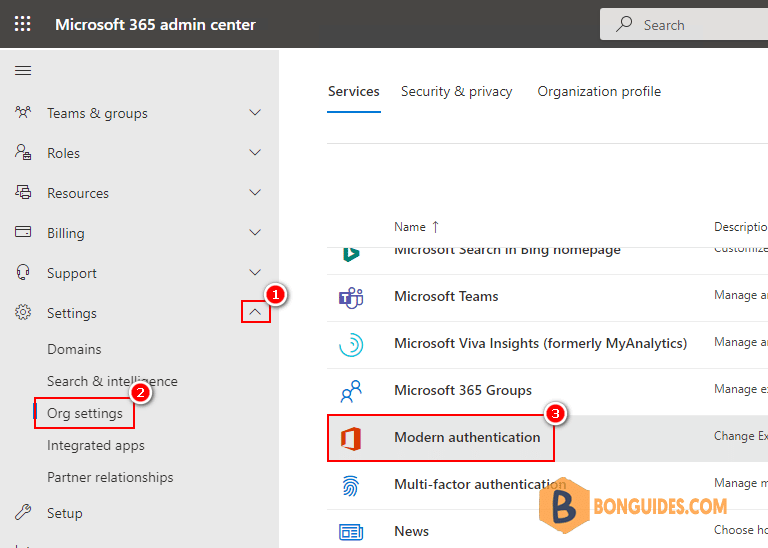
Task: Open Microsoft Viva Insights service settings
Action: pos(540,343)
